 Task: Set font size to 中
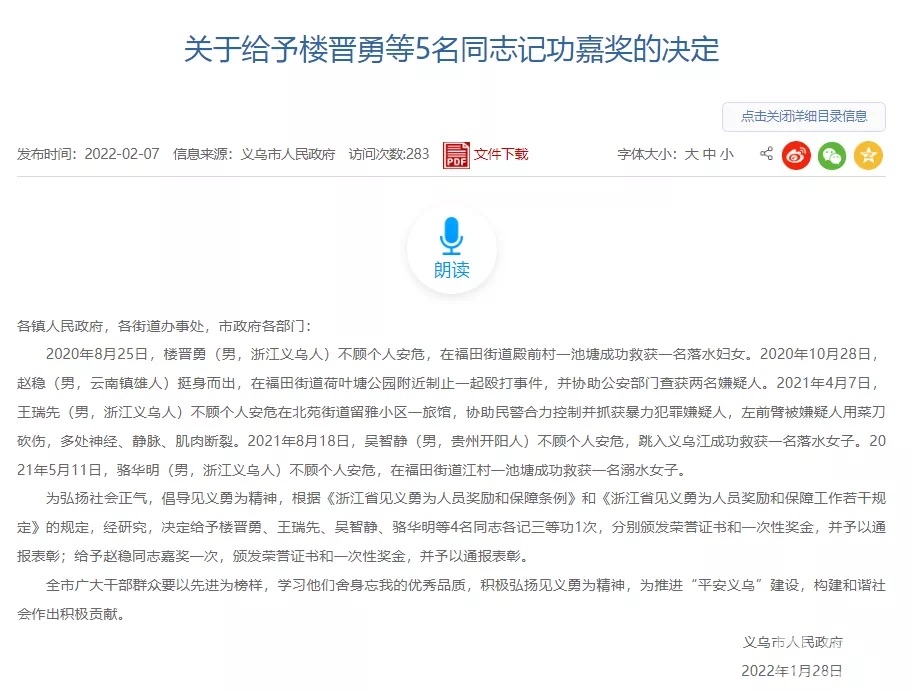(709, 155)
